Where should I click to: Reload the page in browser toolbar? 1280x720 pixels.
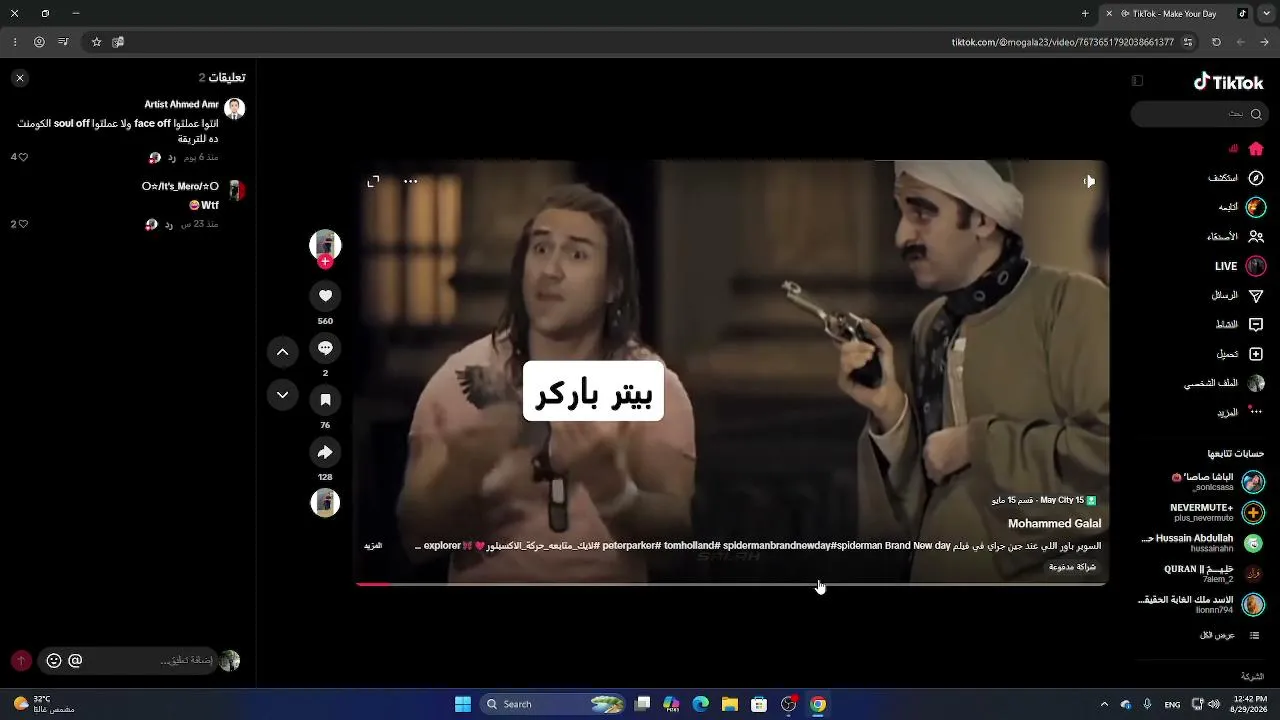click(1216, 42)
